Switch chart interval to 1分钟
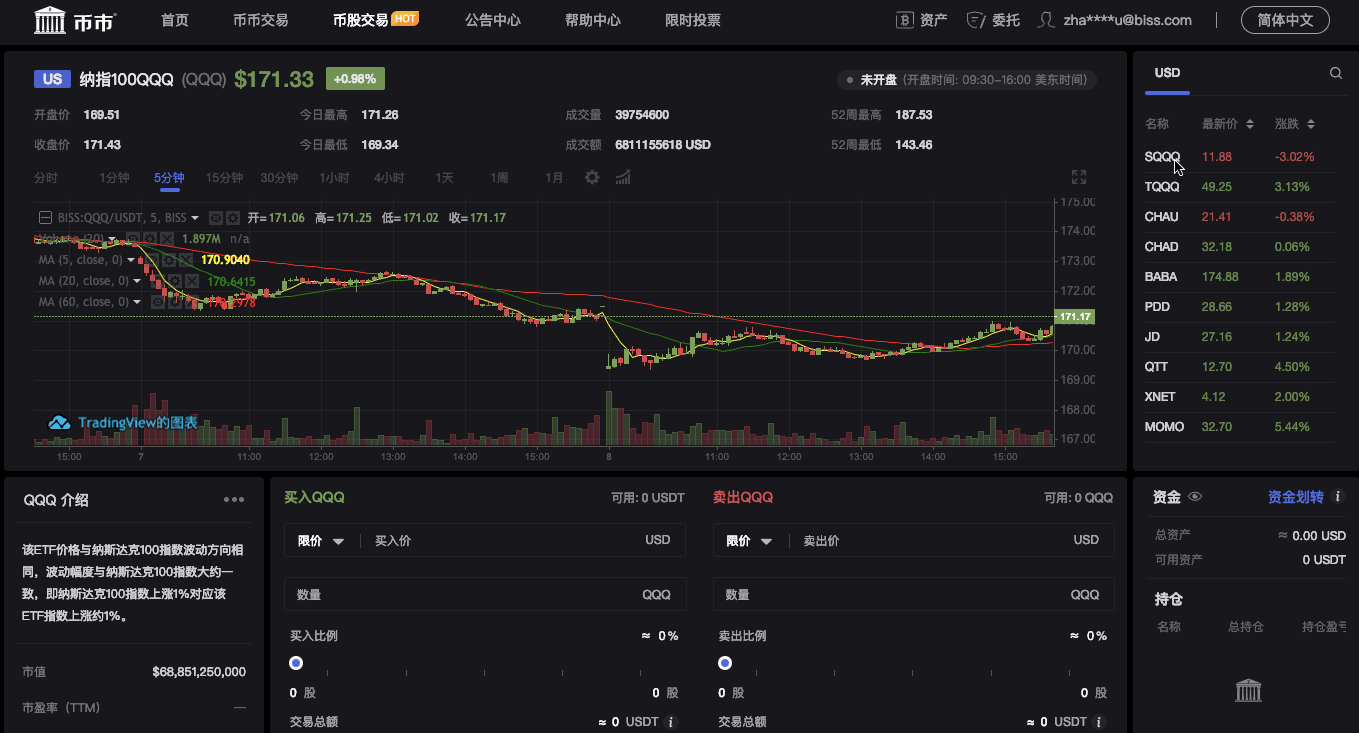The width and height of the screenshot is (1359, 733). [114, 178]
